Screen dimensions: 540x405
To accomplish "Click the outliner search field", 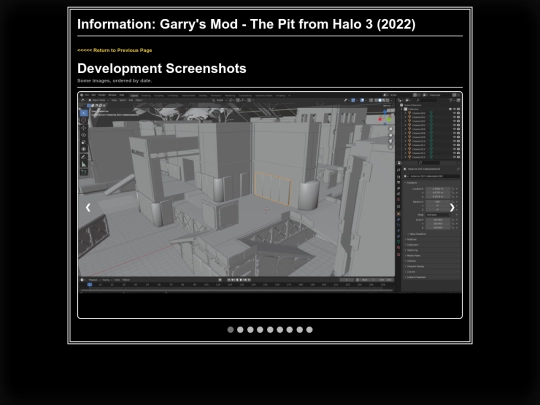I will (426, 100).
